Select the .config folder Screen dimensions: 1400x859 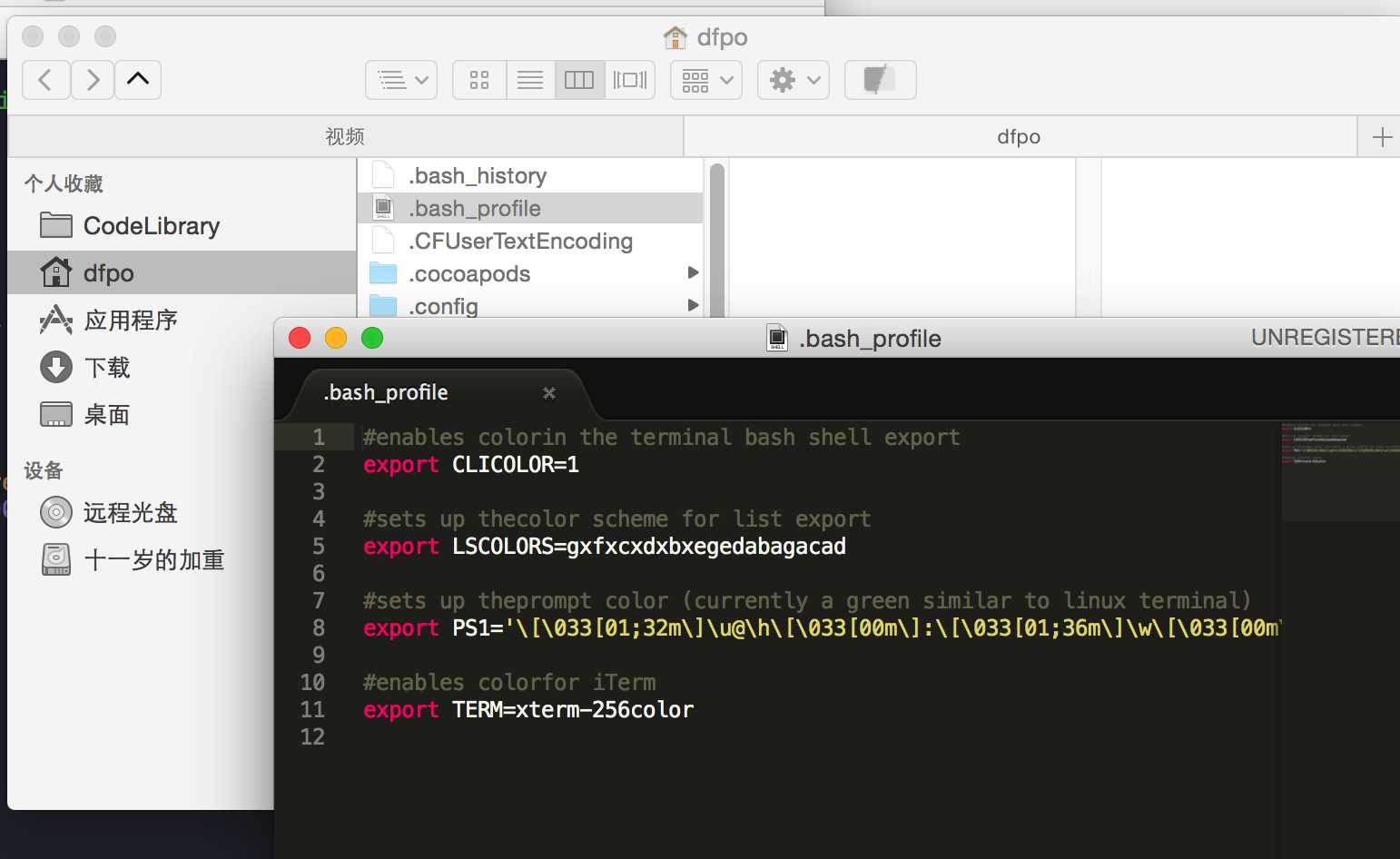(x=530, y=306)
